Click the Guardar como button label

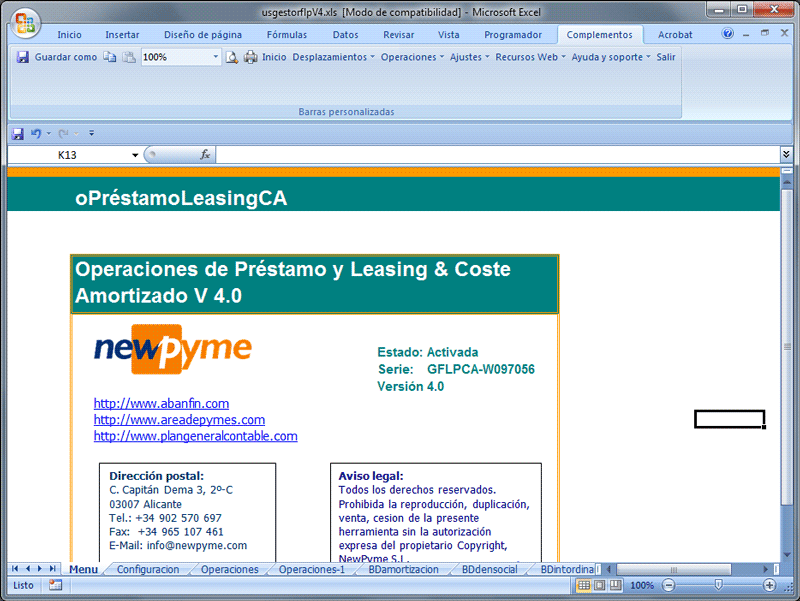(66, 57)
